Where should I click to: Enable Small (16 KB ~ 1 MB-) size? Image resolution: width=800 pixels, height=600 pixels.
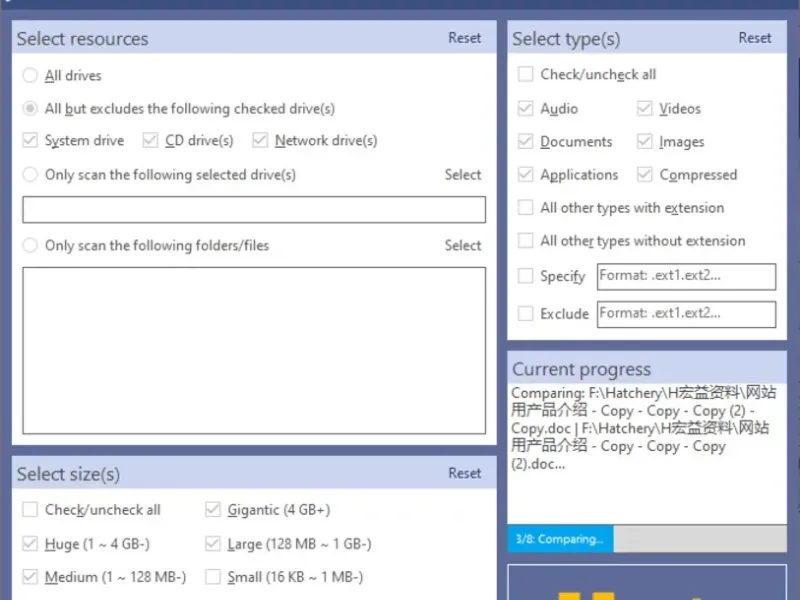pos(213,577)
